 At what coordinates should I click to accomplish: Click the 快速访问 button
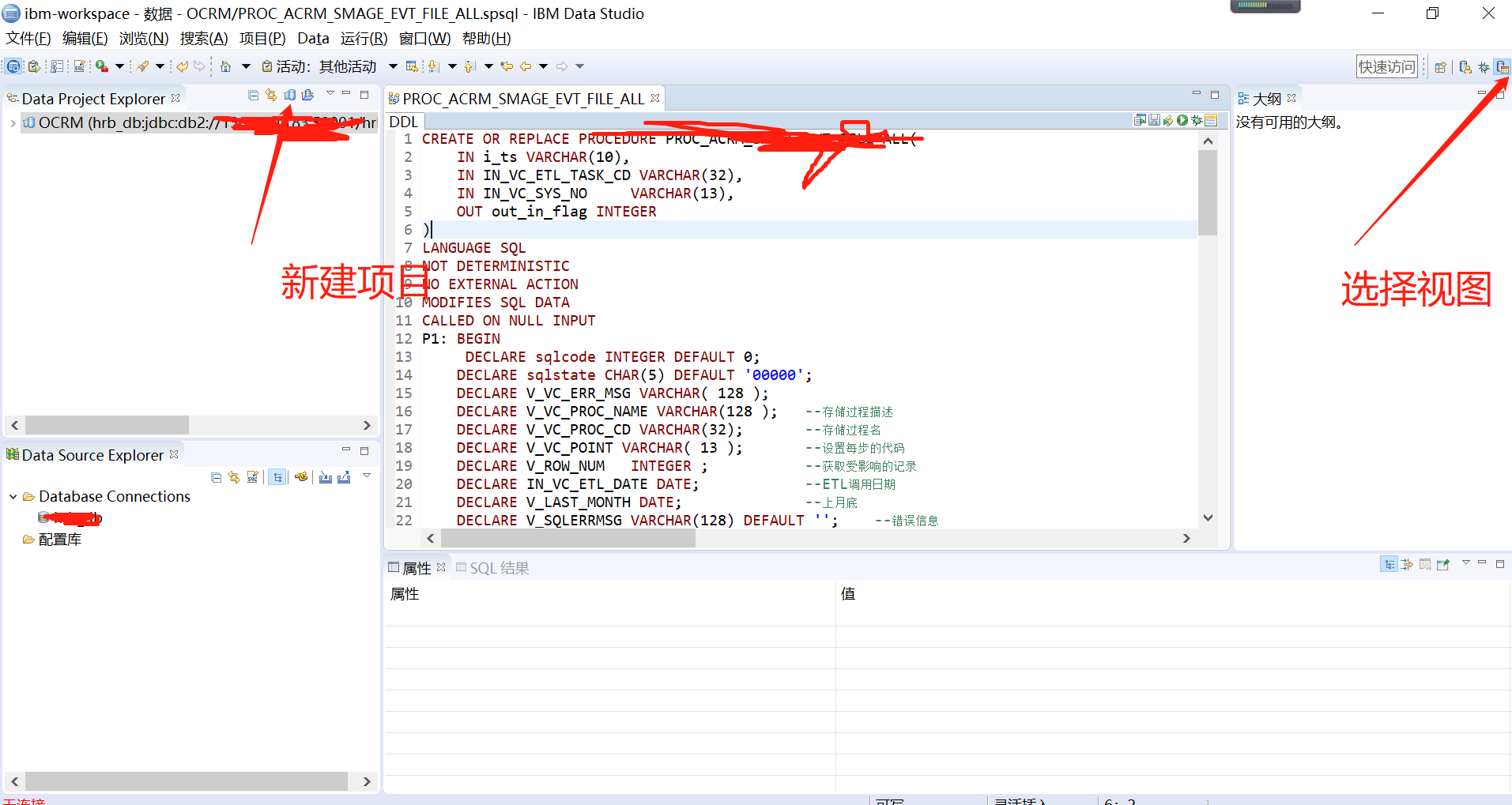1386,66
